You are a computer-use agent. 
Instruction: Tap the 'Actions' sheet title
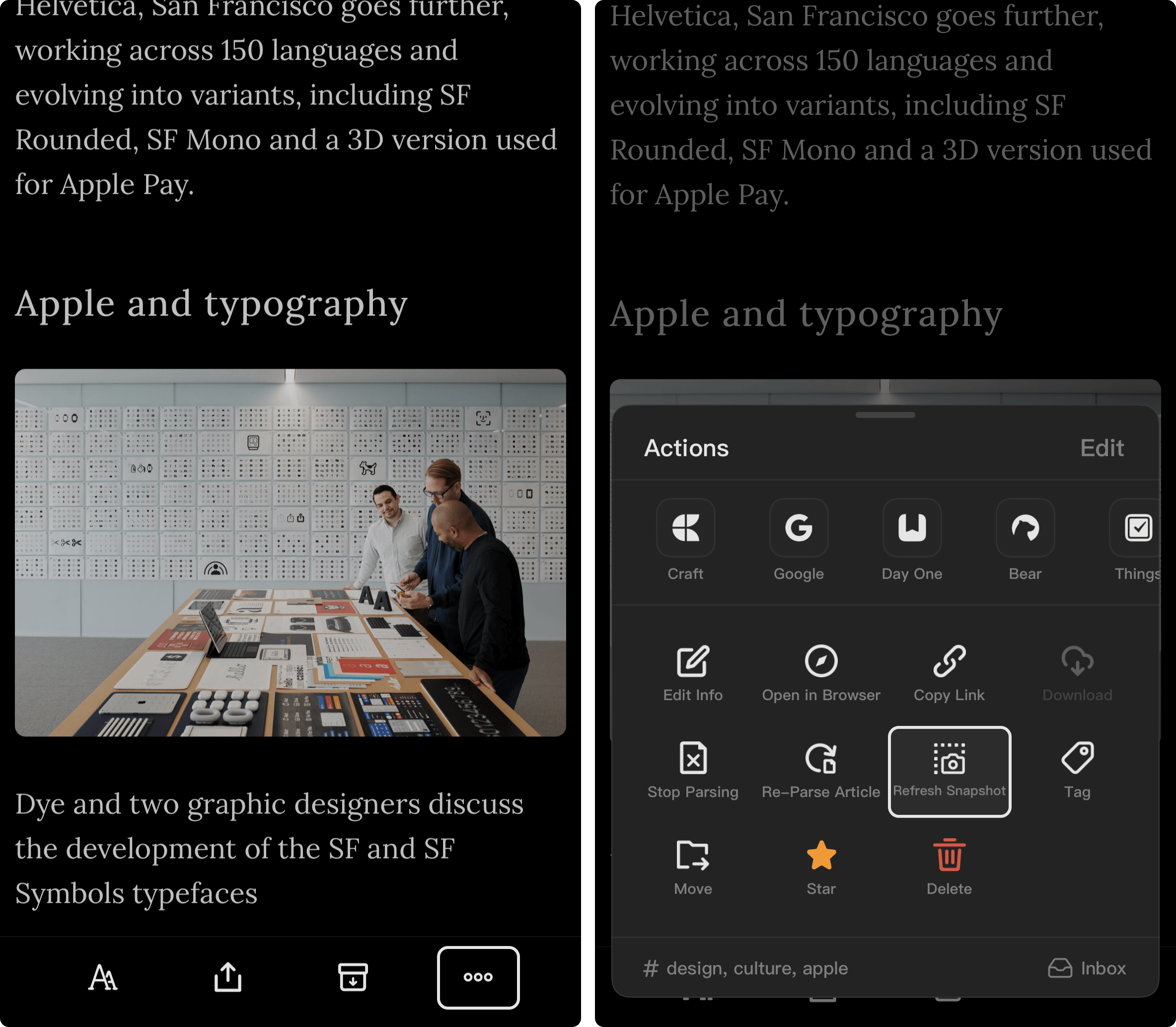pyautogui.click(x=686, y=448)
